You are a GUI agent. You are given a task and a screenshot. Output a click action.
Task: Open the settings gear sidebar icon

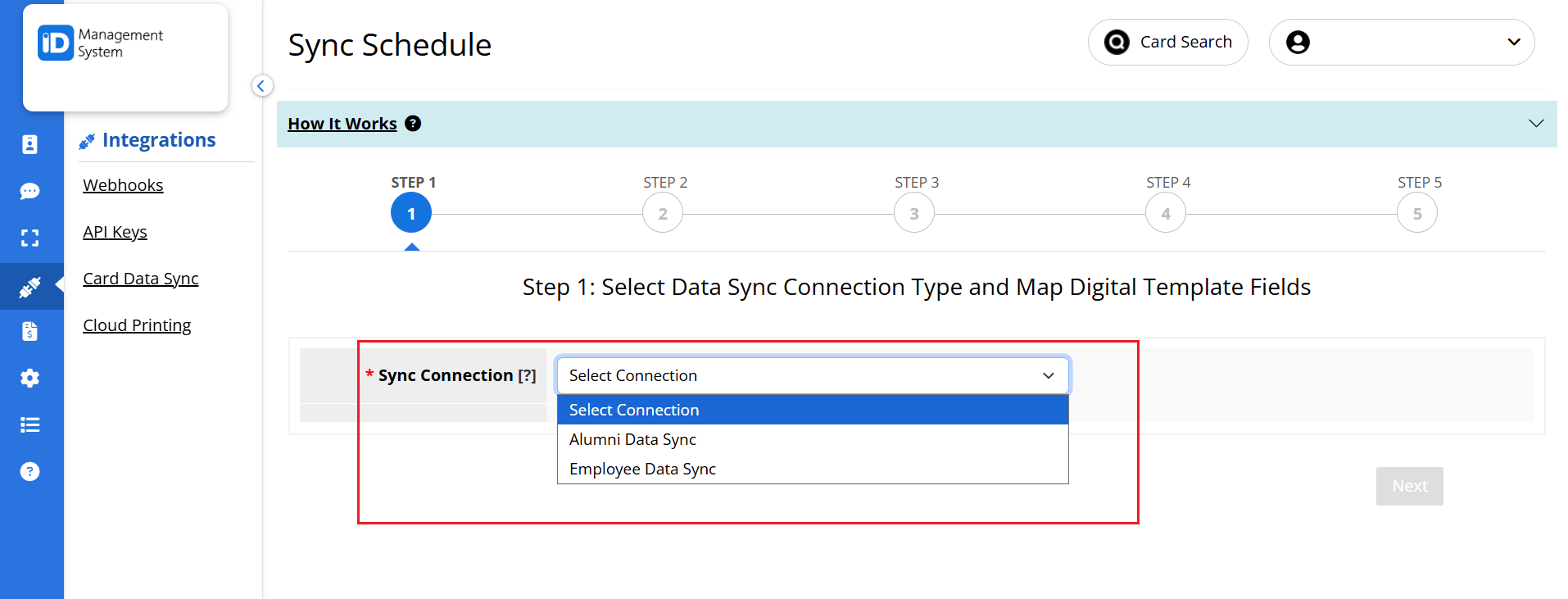30,378
